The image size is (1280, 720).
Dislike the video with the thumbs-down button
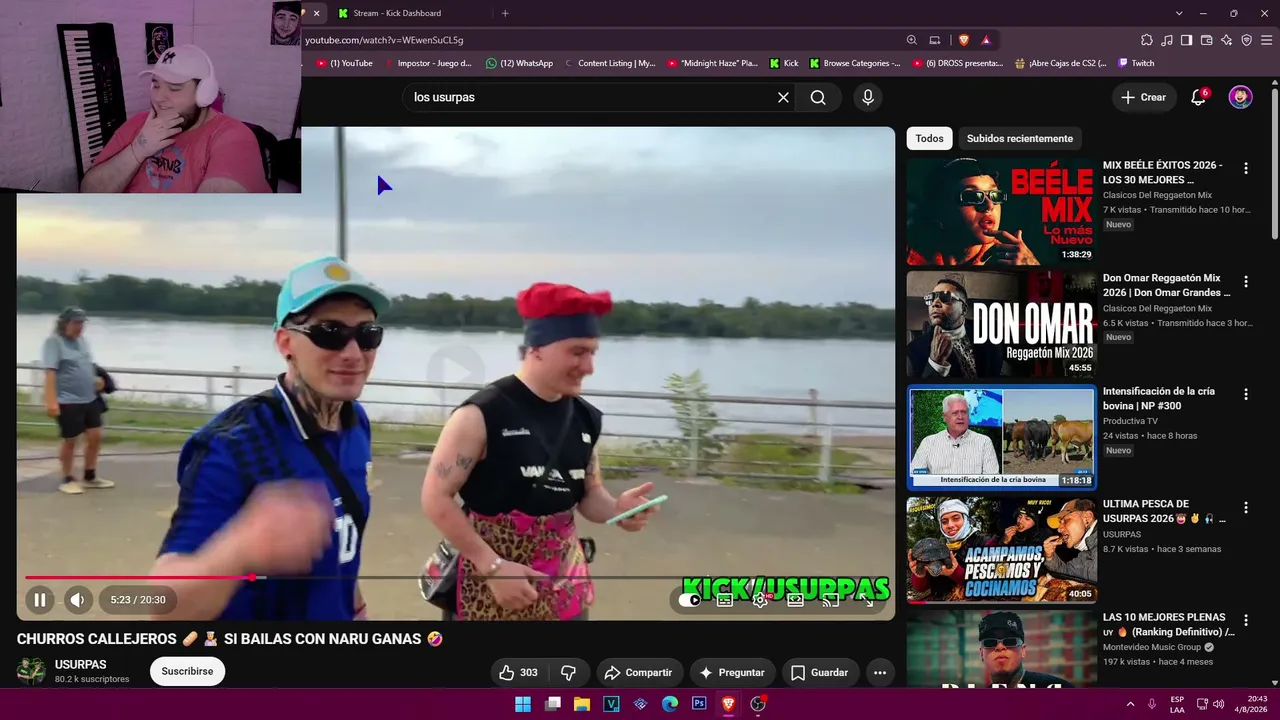568,672
